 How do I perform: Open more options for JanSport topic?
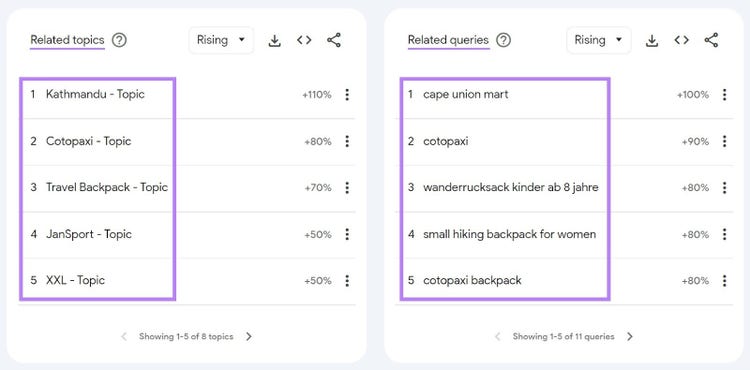(x=347, y=234)
